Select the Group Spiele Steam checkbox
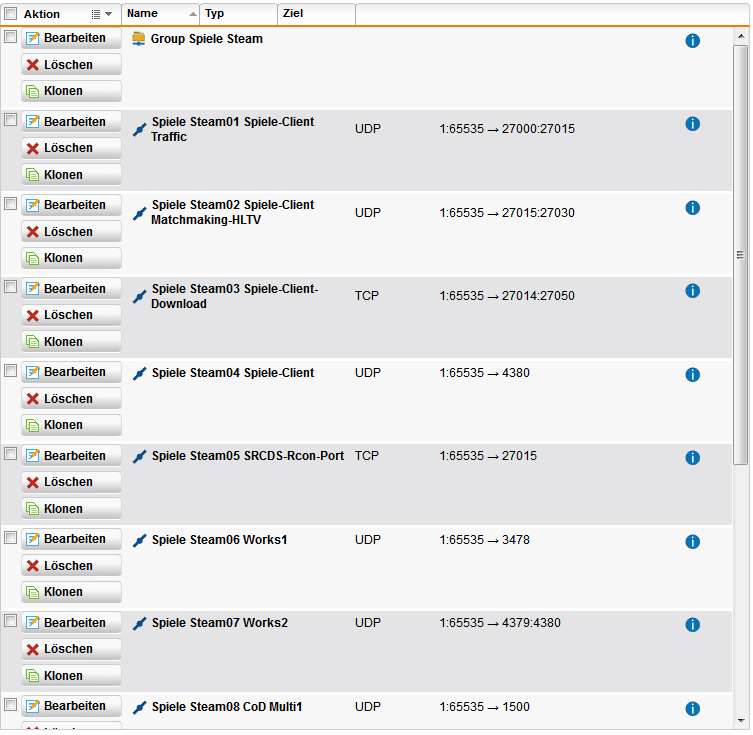753x735 pixels. tap(11, 36)
